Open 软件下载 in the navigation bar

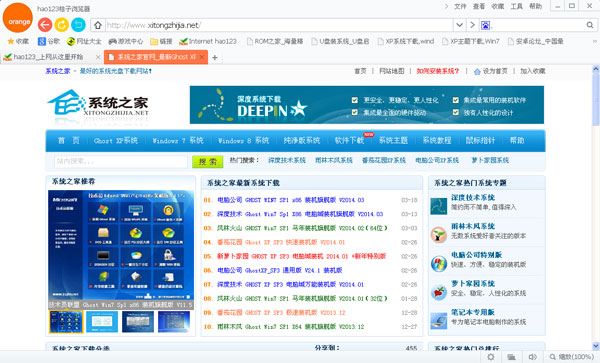click(x=349, y=141)
